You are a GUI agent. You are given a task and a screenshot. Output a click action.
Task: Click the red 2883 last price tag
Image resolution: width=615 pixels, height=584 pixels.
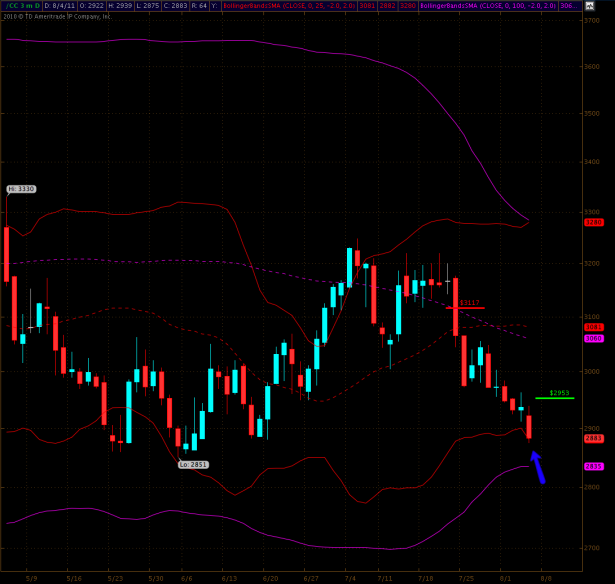tap(592, 438)
